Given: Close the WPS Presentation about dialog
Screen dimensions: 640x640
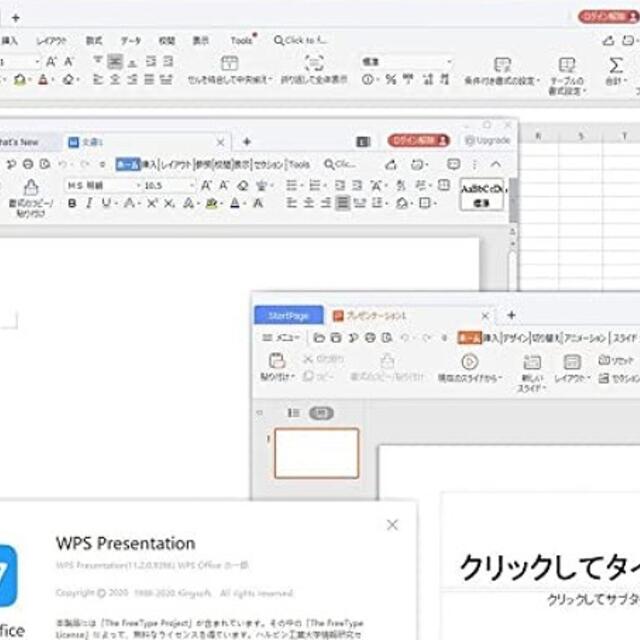Looking at the screenshot, I should 392,525.
